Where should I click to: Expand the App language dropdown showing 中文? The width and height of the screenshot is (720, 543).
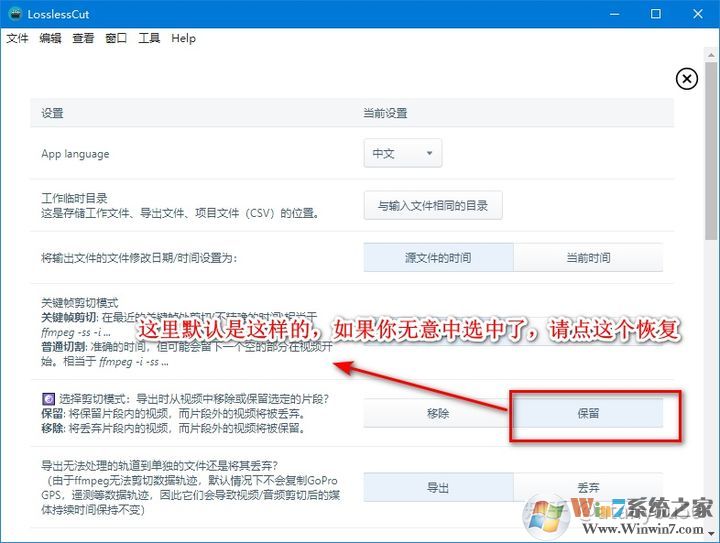(403, 153)
